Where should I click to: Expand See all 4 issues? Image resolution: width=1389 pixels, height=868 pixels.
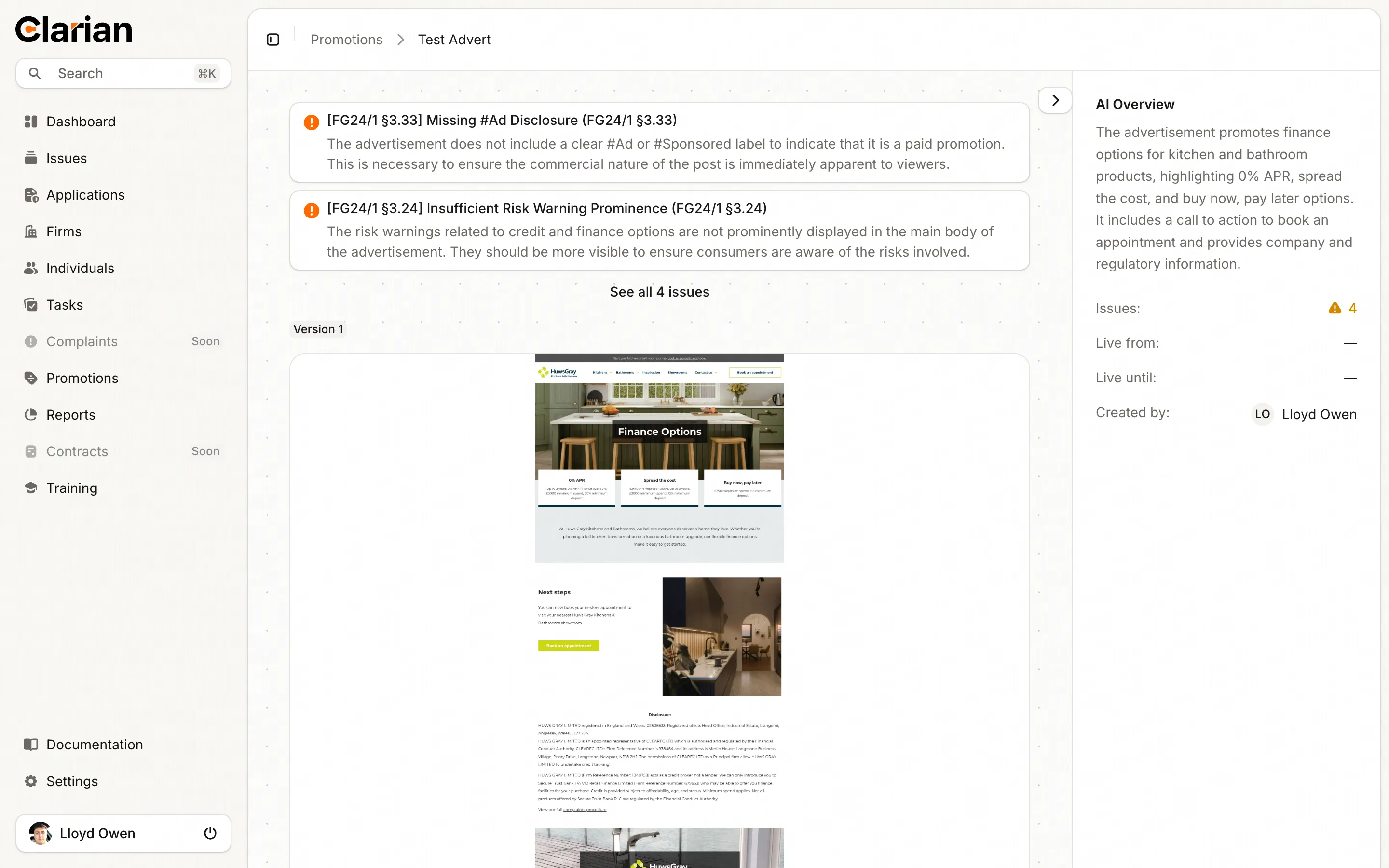coord(659,292)
